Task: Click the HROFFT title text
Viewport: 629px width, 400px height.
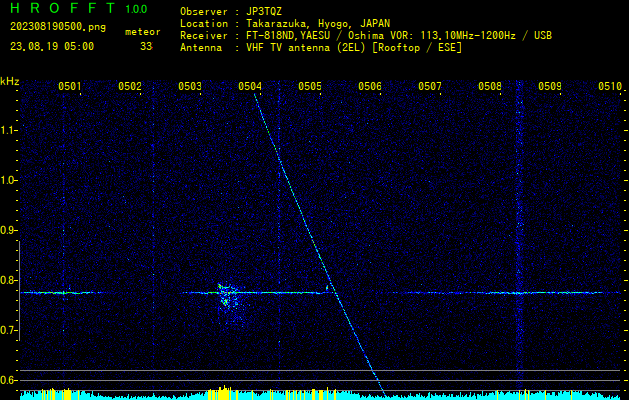Action: tap(63, 9)
